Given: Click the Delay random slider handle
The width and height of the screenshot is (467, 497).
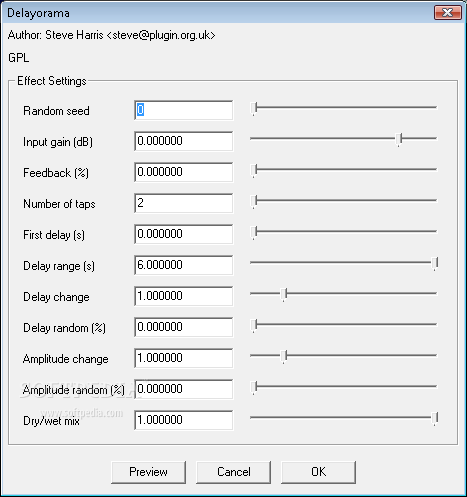Looking at the screenshot, I should (254, 326).
